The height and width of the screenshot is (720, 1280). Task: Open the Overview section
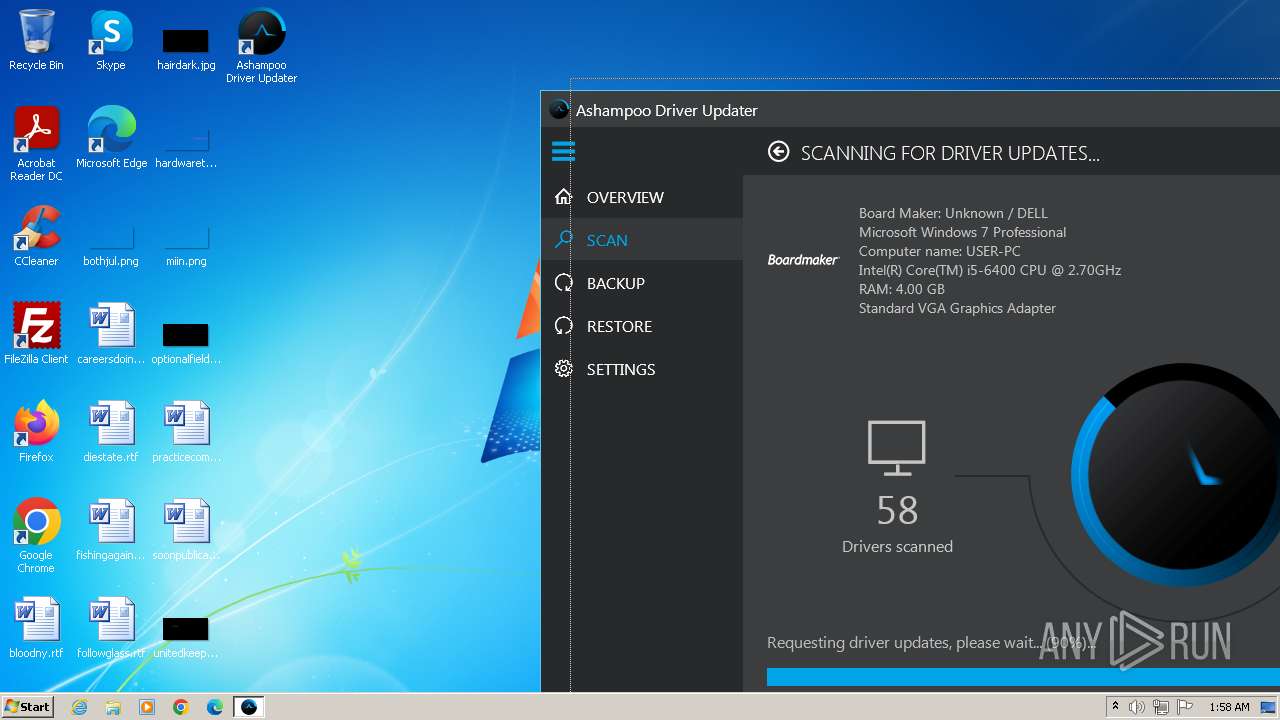pos(642,197)
